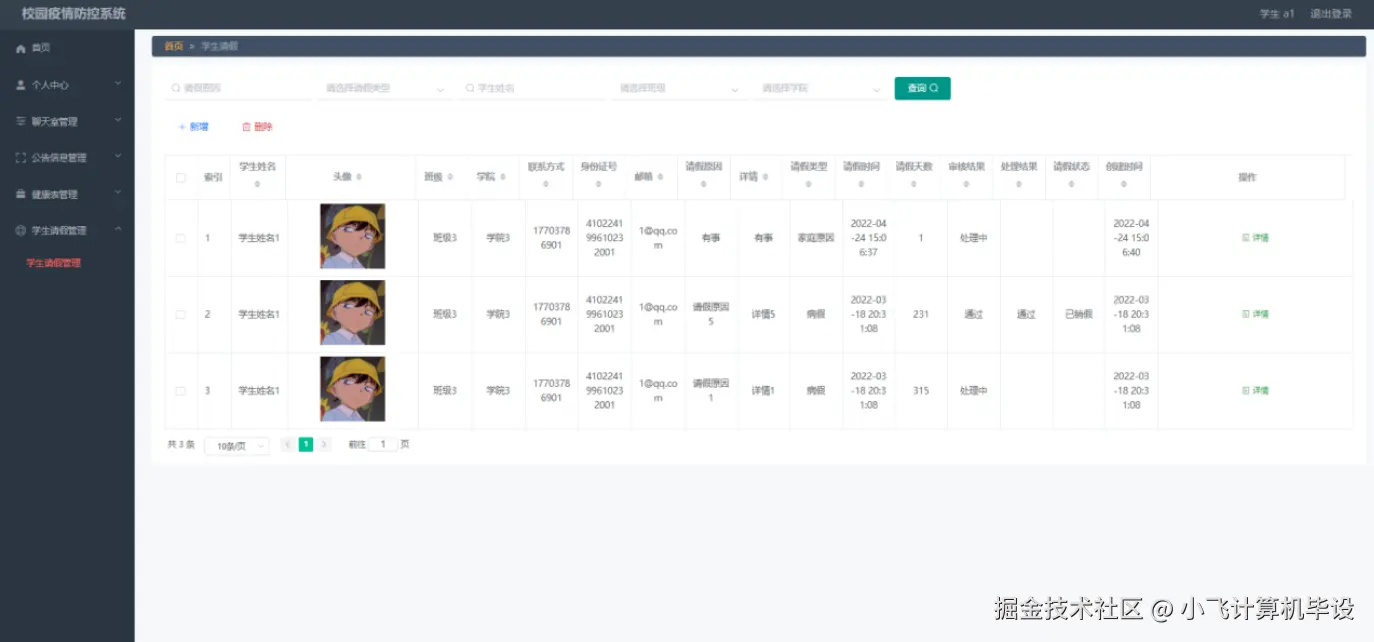Sort by the 联系方式 column
Screen dimensions: 1374x642
point(546,185)
